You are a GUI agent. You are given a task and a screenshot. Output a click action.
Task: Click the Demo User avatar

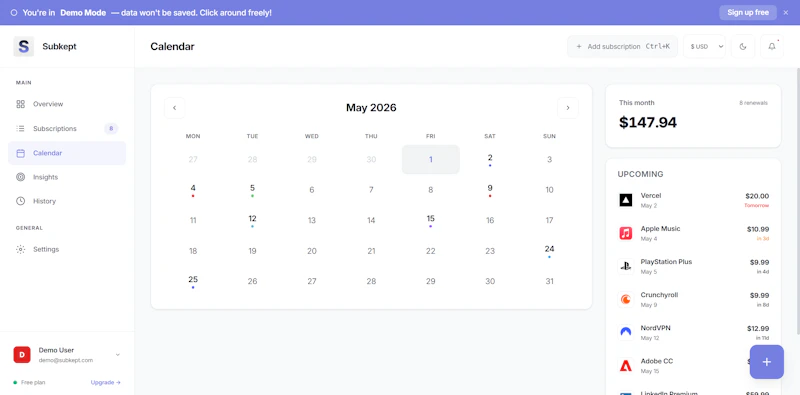(22, 355)
